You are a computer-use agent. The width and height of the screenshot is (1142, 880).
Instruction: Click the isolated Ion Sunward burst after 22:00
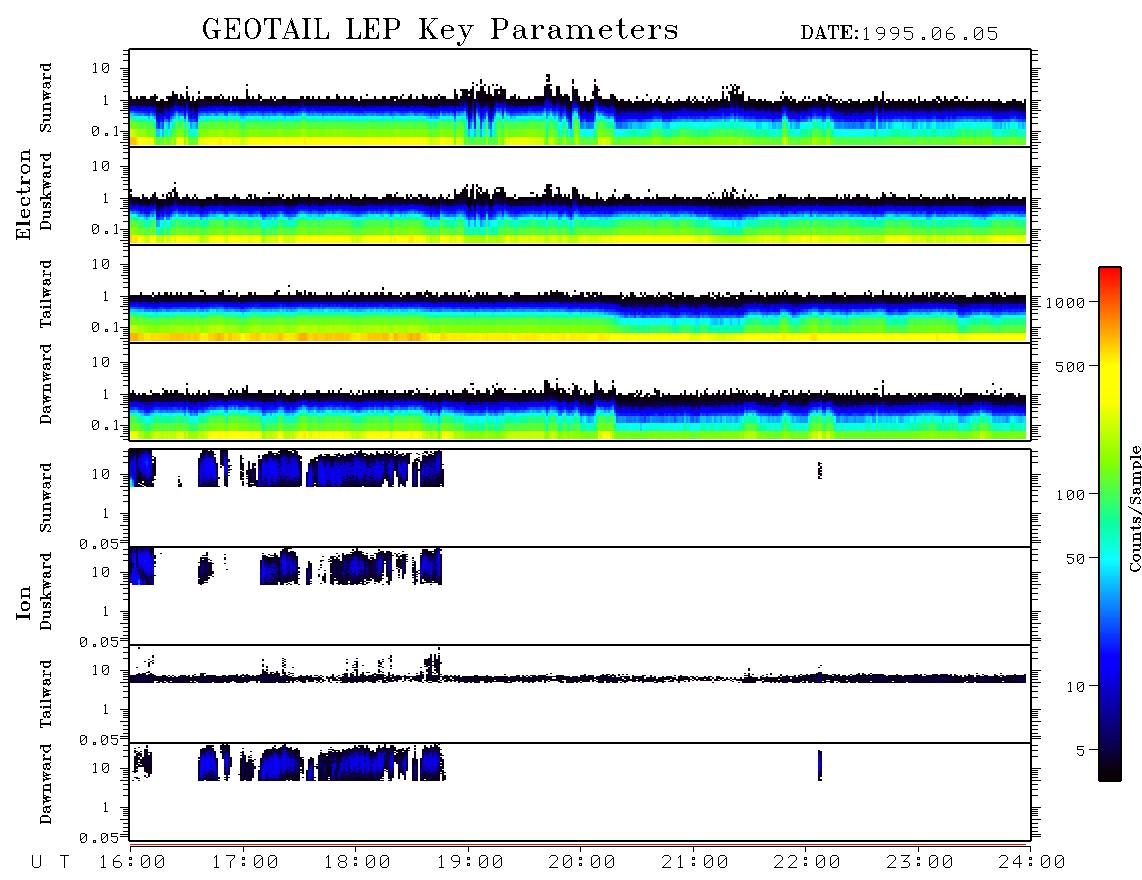(x=820, y=470)
